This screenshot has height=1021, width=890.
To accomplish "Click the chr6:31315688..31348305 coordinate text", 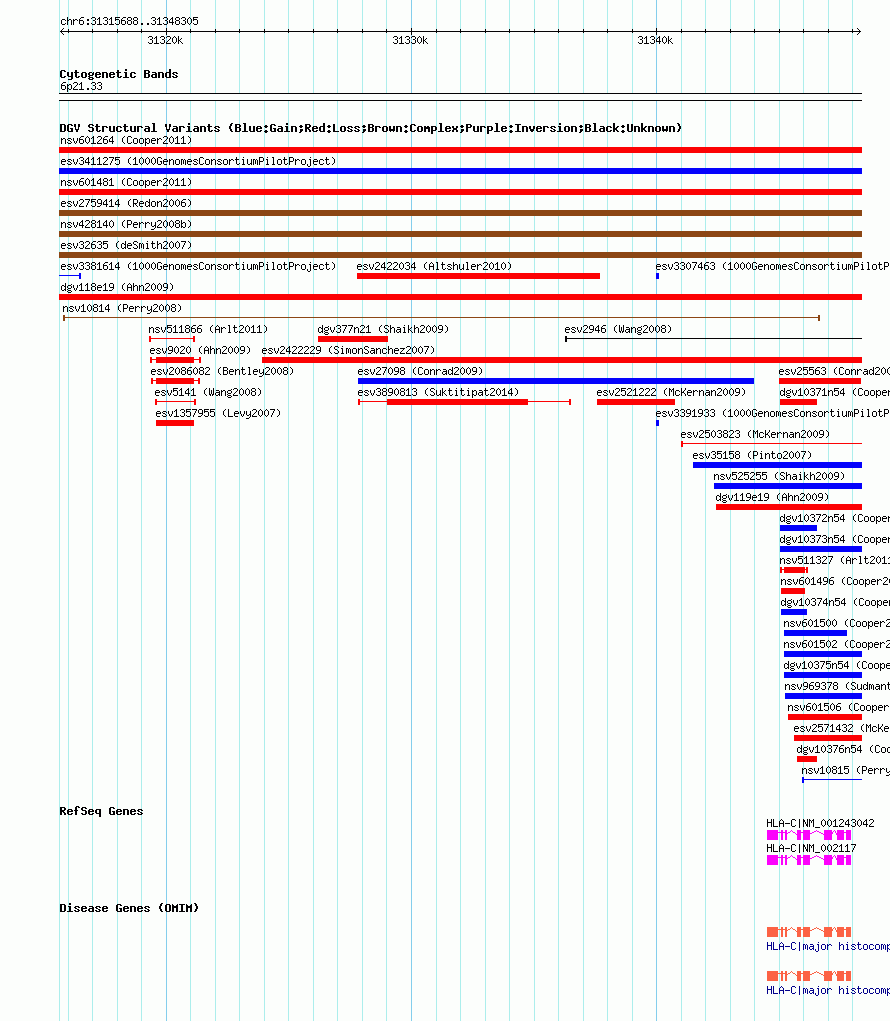I will pyautogui.click(x=130, y=21).
